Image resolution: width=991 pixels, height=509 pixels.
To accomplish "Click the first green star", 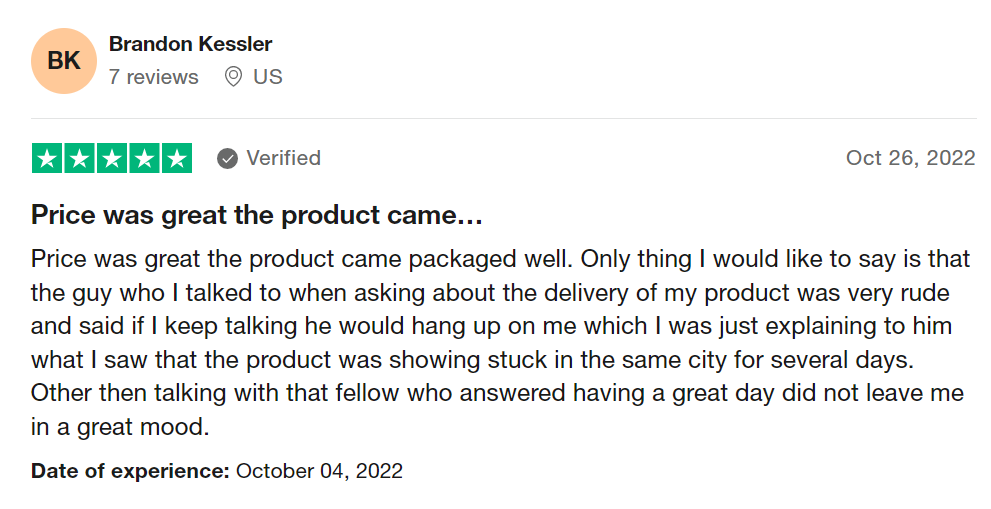I will coord(47,158).
